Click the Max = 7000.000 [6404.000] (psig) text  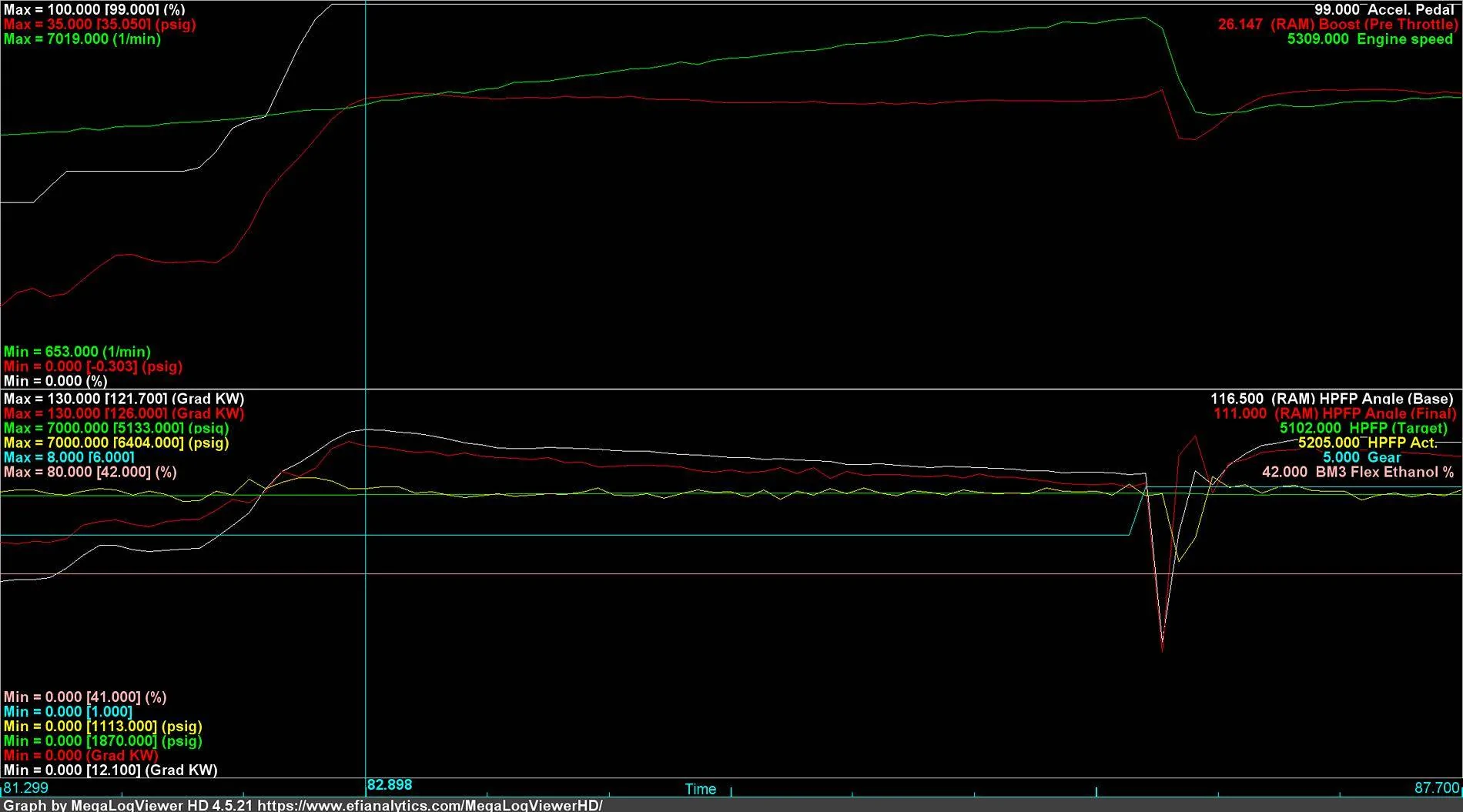click(115, 443)
